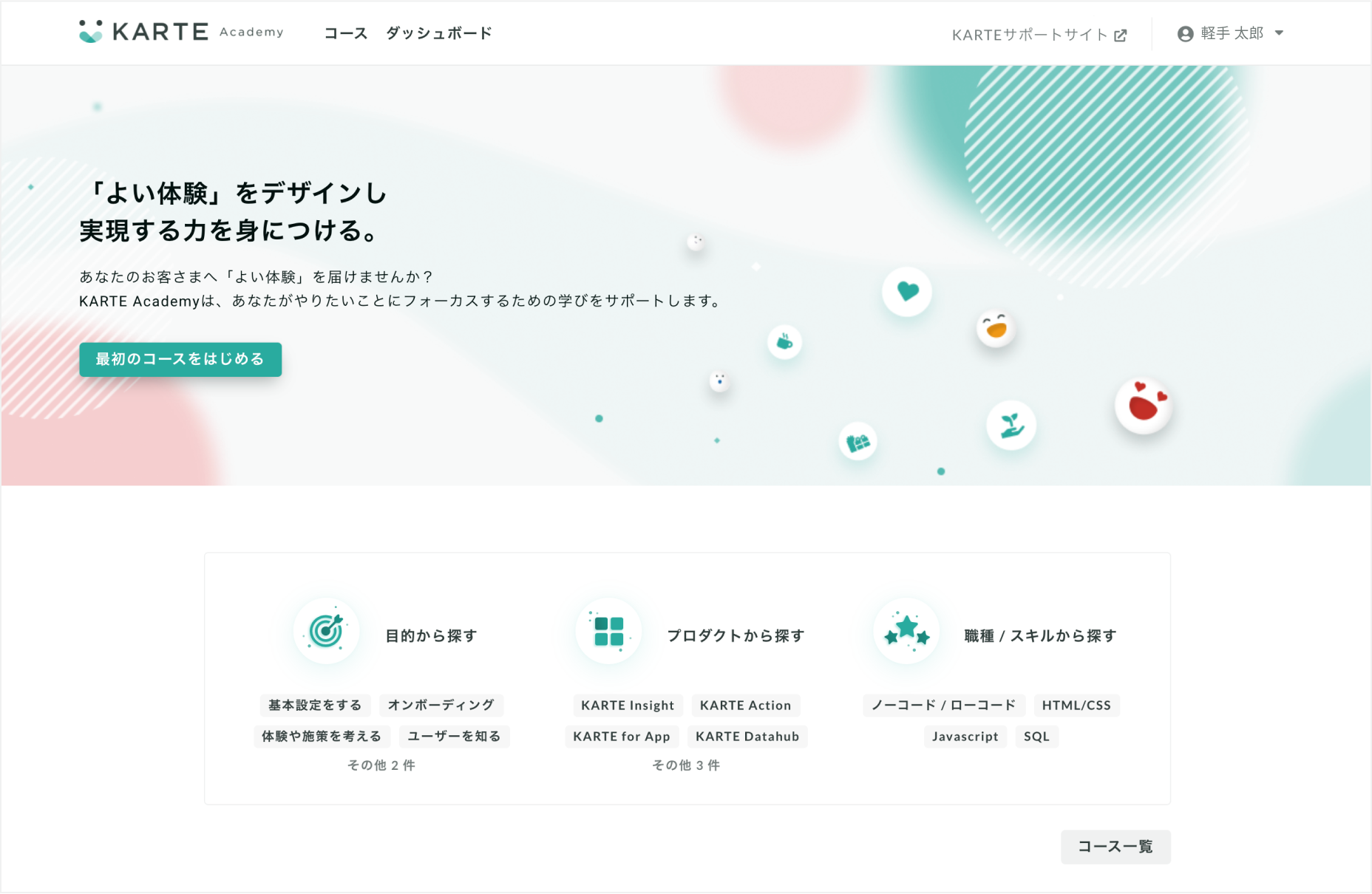Click the gift box bubble icon
Viewport: 1372px width, 894px height.
857,442
